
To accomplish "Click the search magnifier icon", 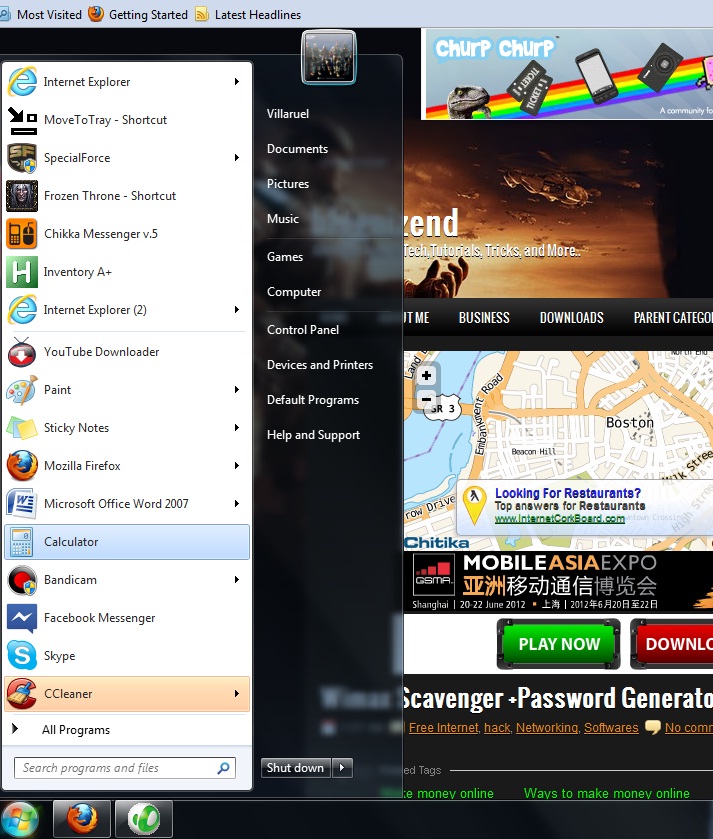I will pos(224,768).
